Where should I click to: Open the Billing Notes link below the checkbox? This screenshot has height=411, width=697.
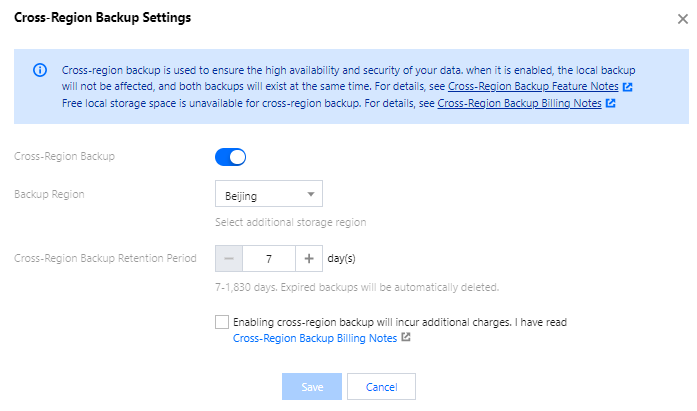[315, 339]
